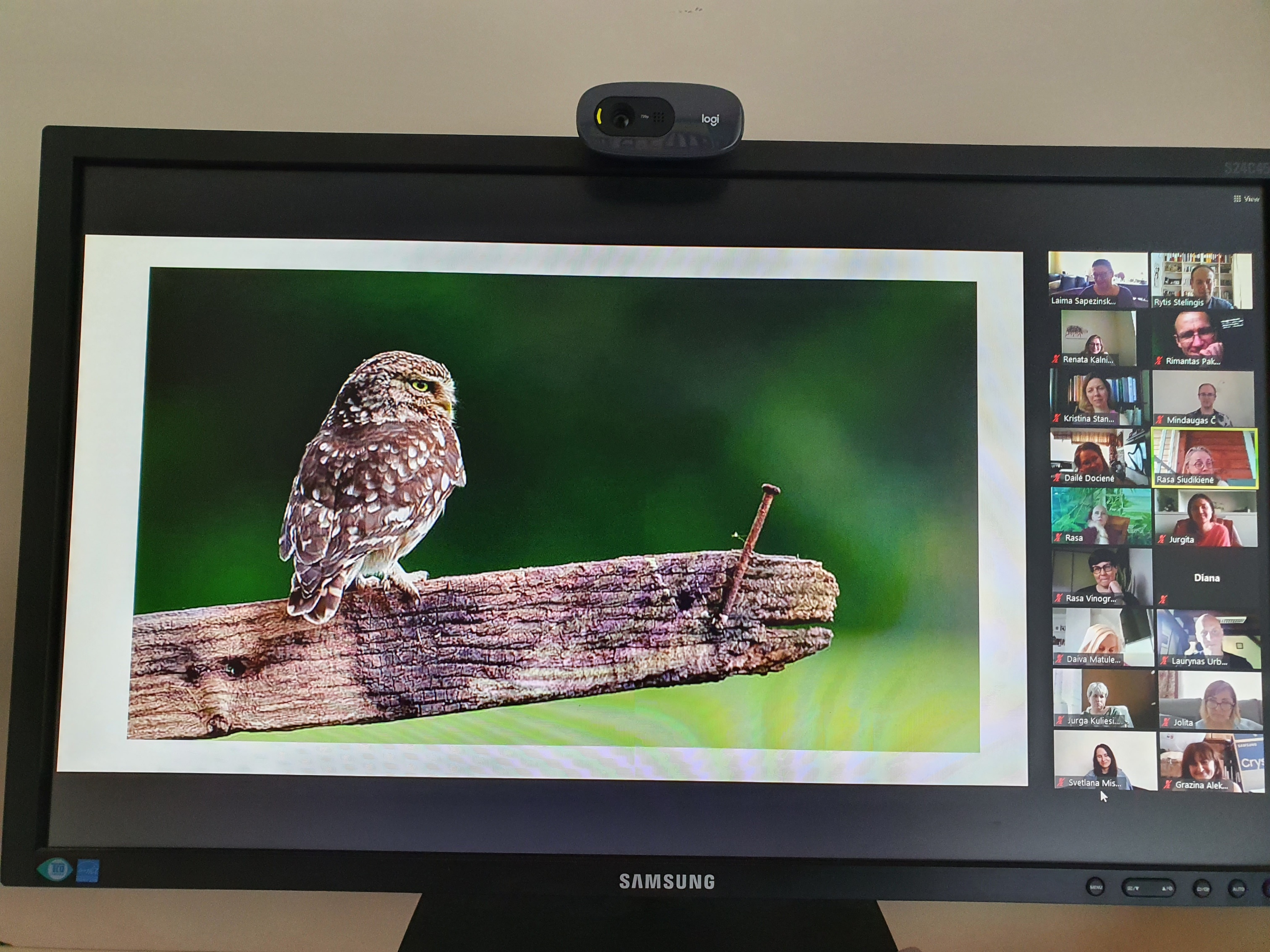Click muted mic icon beside Rasa Vinogr...
This screenshot has width=1270, height=952.
1059,598
